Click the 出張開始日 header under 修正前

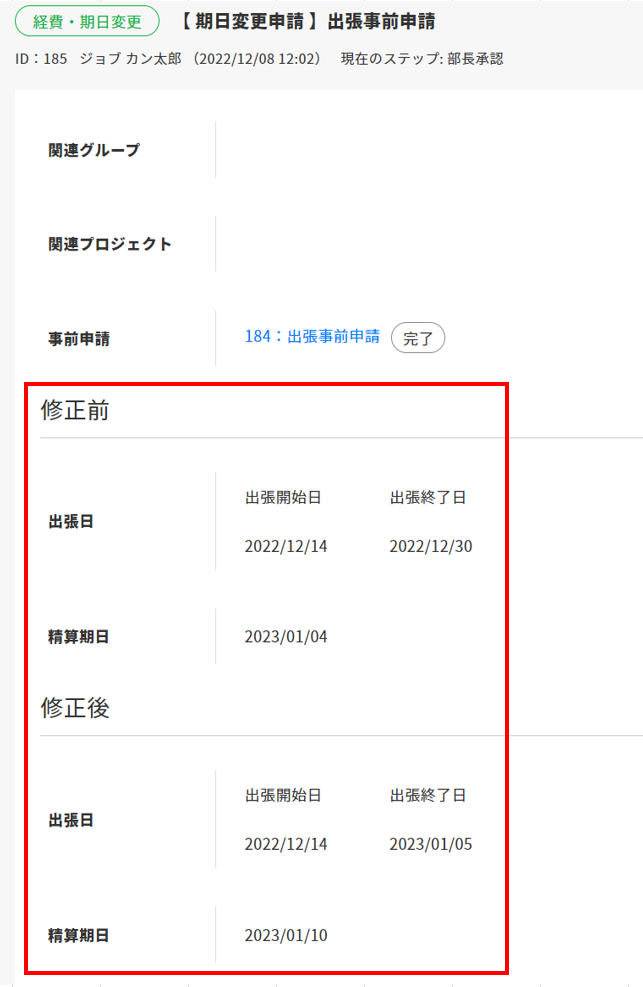[282, 497]
